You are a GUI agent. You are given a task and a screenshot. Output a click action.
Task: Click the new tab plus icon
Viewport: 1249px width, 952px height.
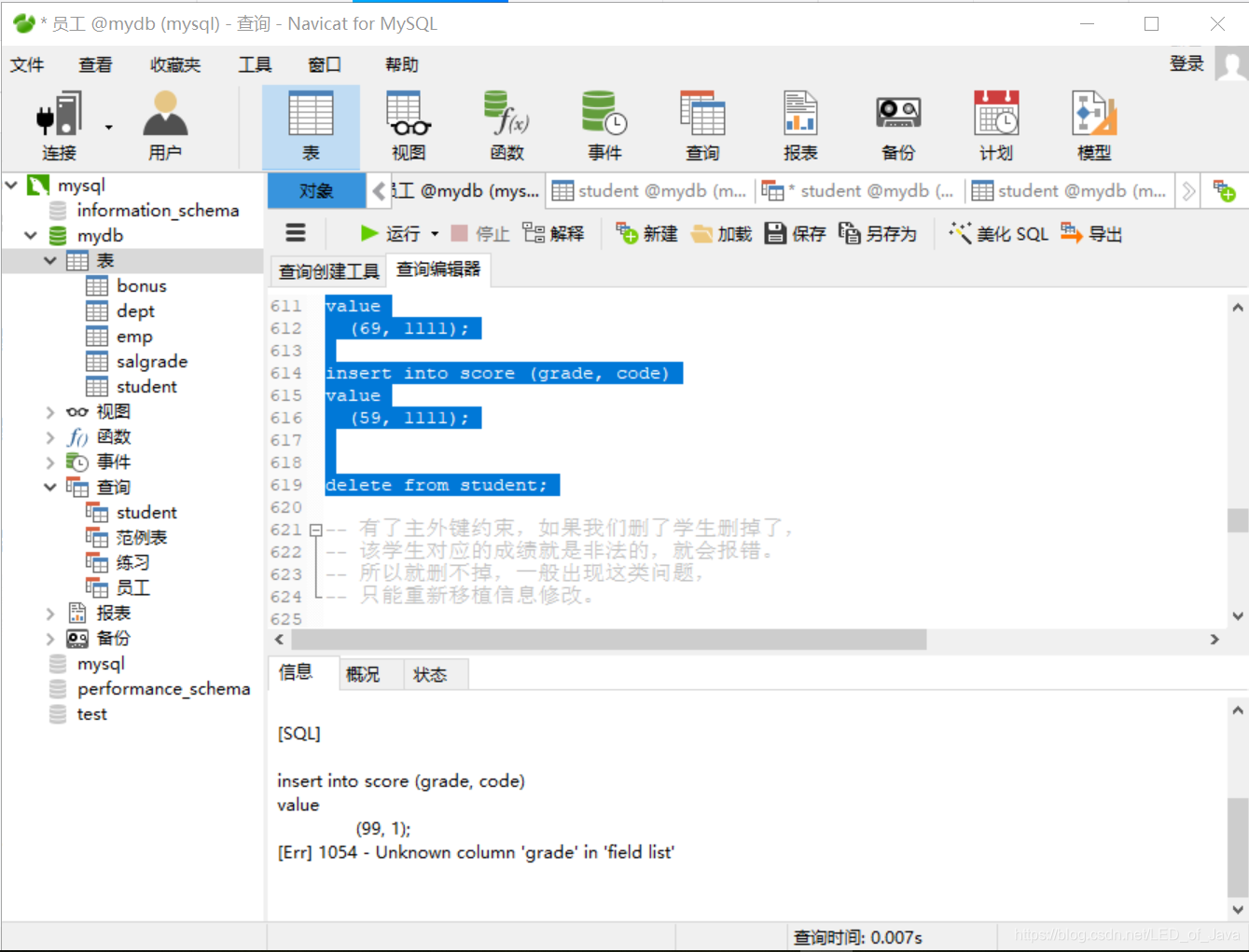pos(1224,191)
